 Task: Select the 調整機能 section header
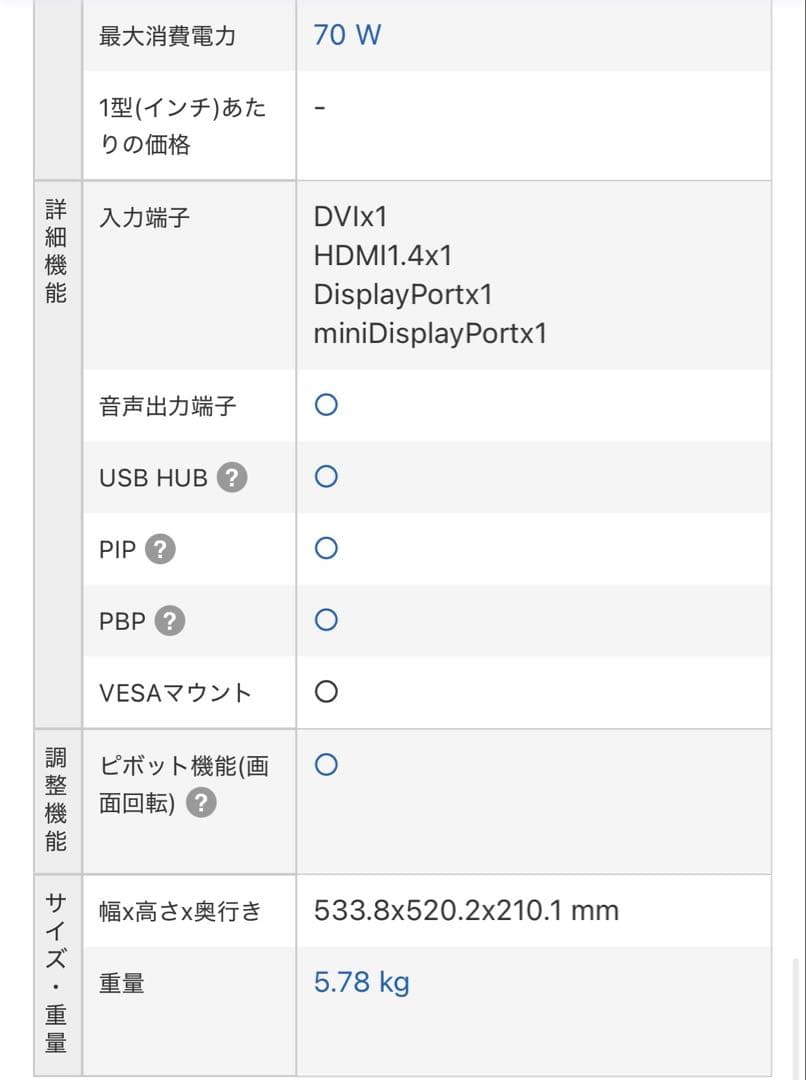pos(57,799)
